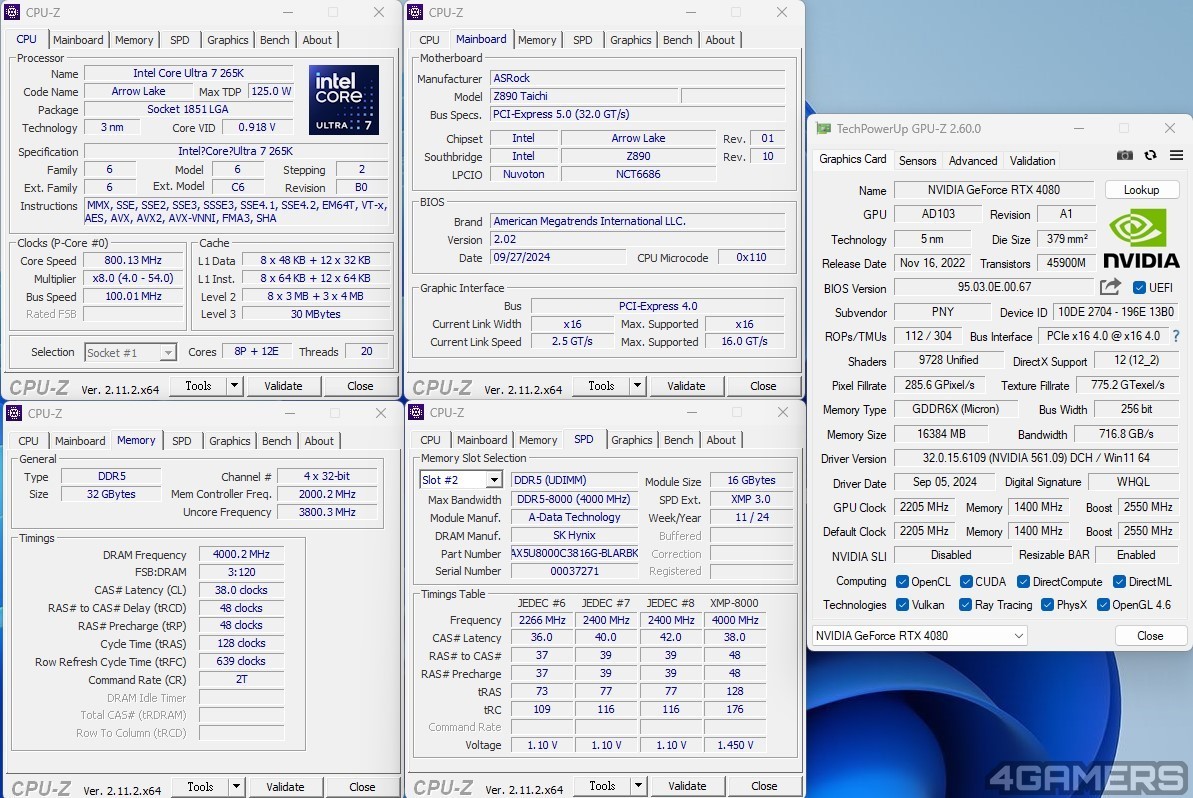Toggle the Ray Tracing checkbox
This screenshot has height=798, width=1193.
pyautogui.click(x=966, y=605)
